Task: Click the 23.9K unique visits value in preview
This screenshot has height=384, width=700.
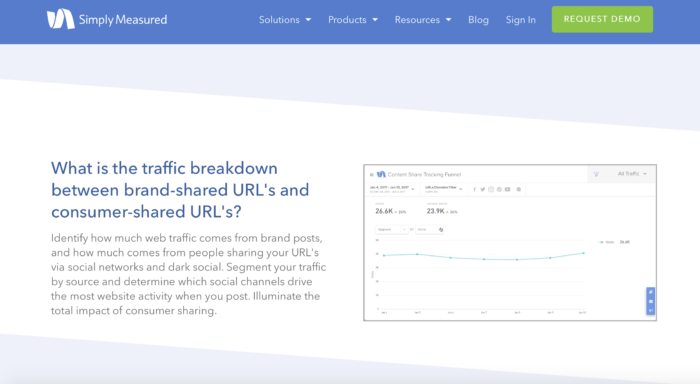Action: tap(435, 211)
